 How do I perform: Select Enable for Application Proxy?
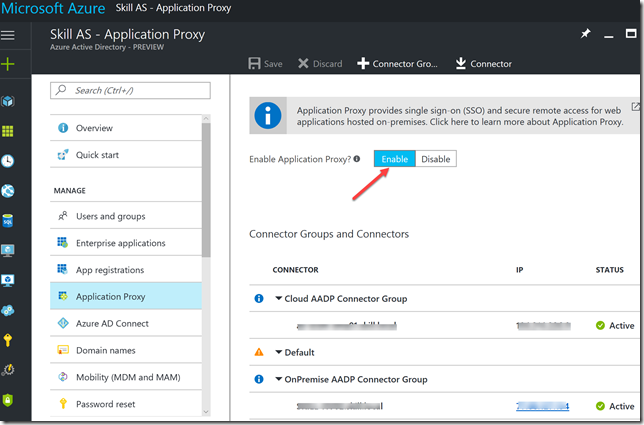(394, 159)
